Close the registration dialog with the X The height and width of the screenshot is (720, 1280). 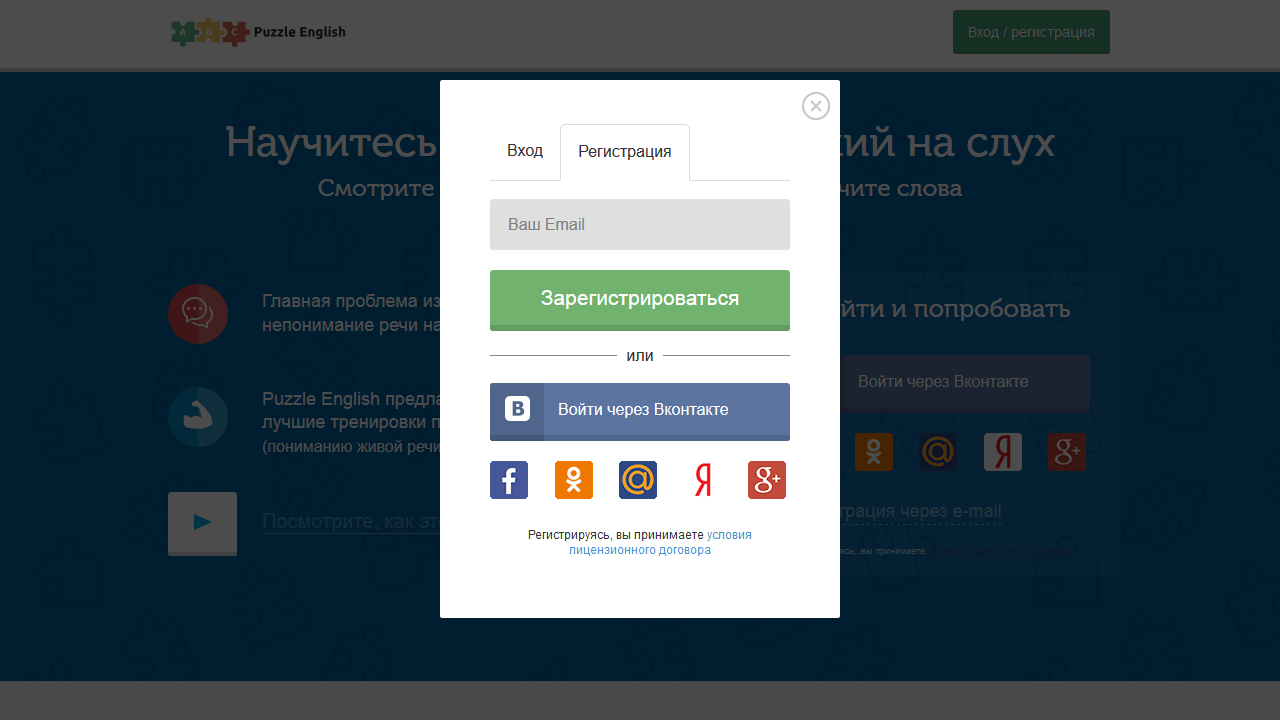[816, 106]
